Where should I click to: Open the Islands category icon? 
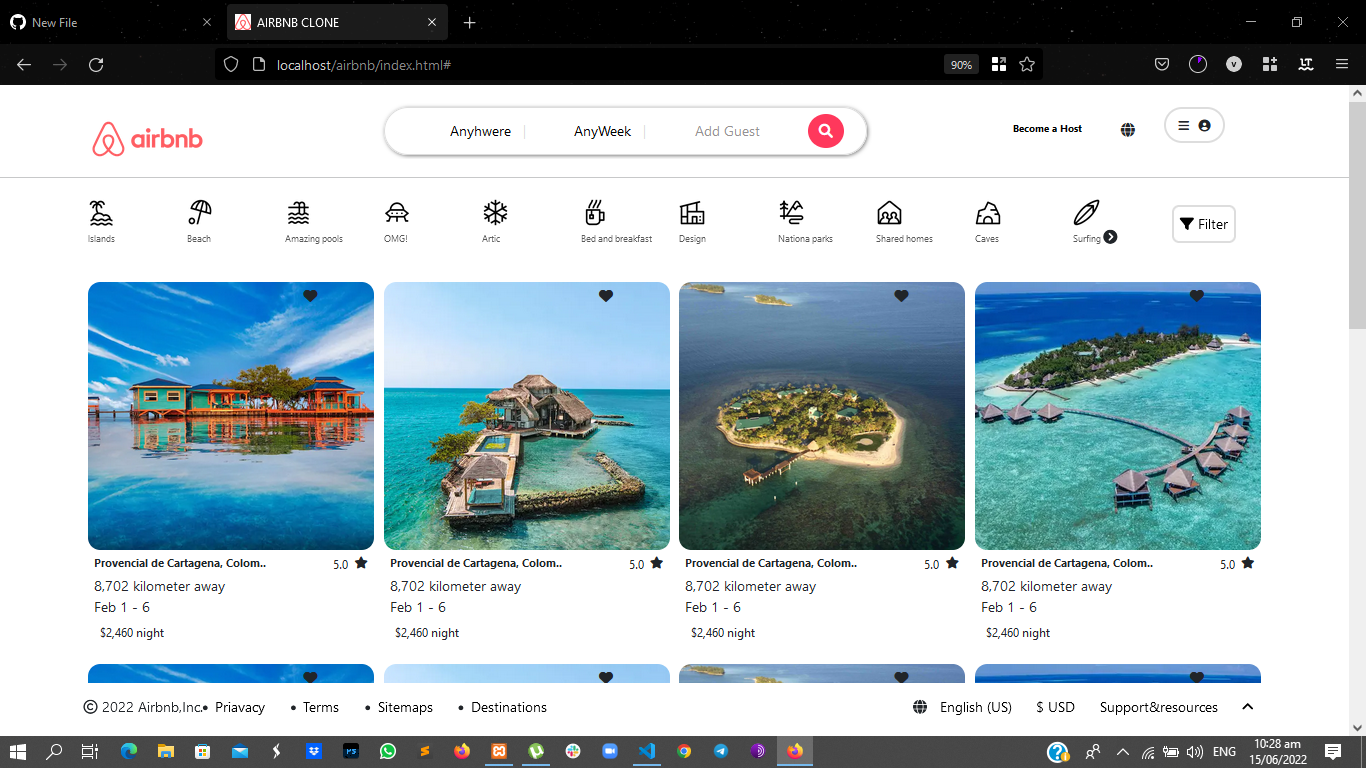101,213
